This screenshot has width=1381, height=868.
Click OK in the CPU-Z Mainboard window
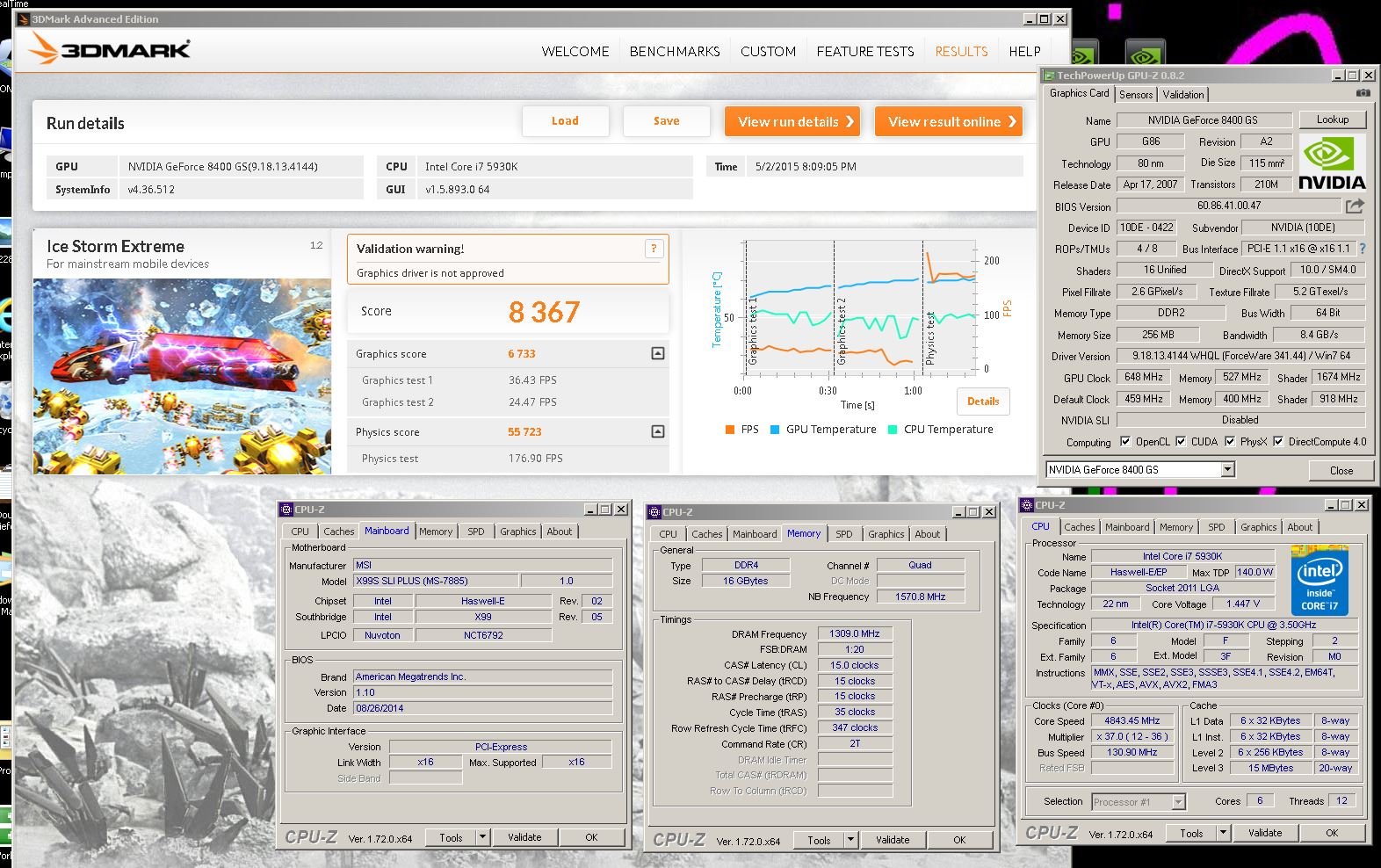(x=591, y=837)
